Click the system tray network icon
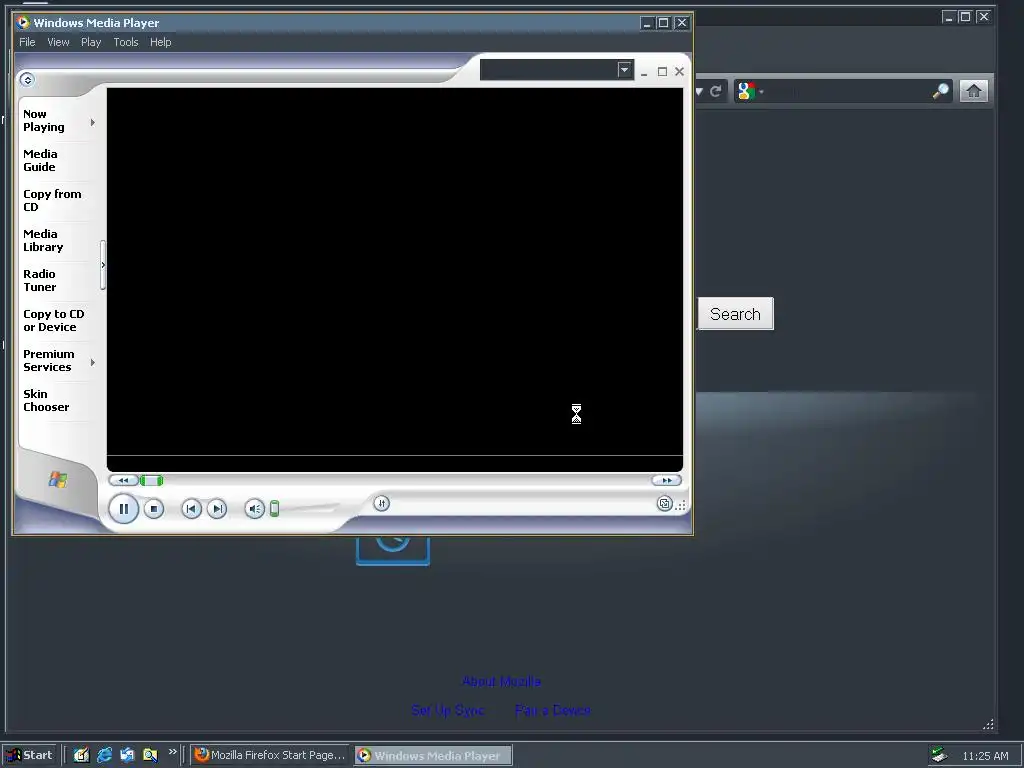The image size is (1024, 768). (x=939, y=755)
